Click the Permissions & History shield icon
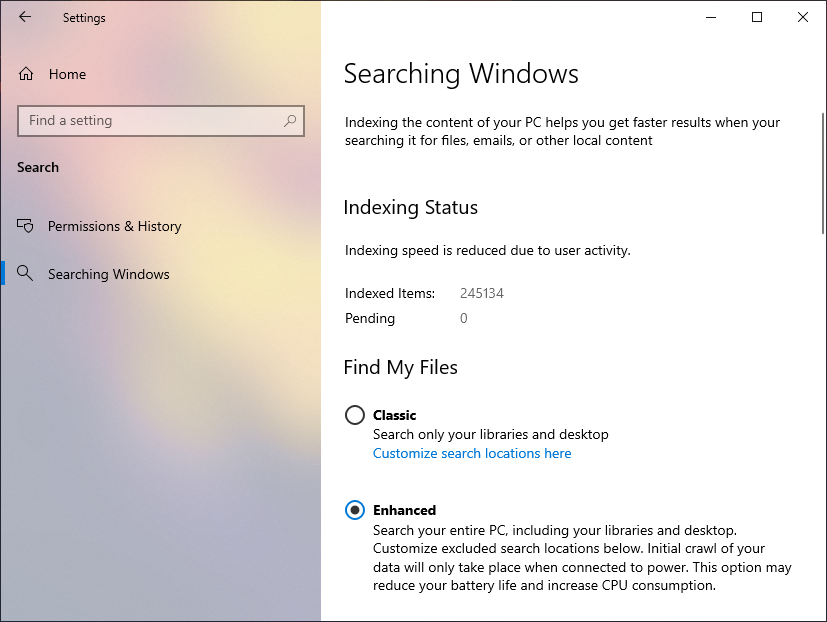 pos(25,226)
